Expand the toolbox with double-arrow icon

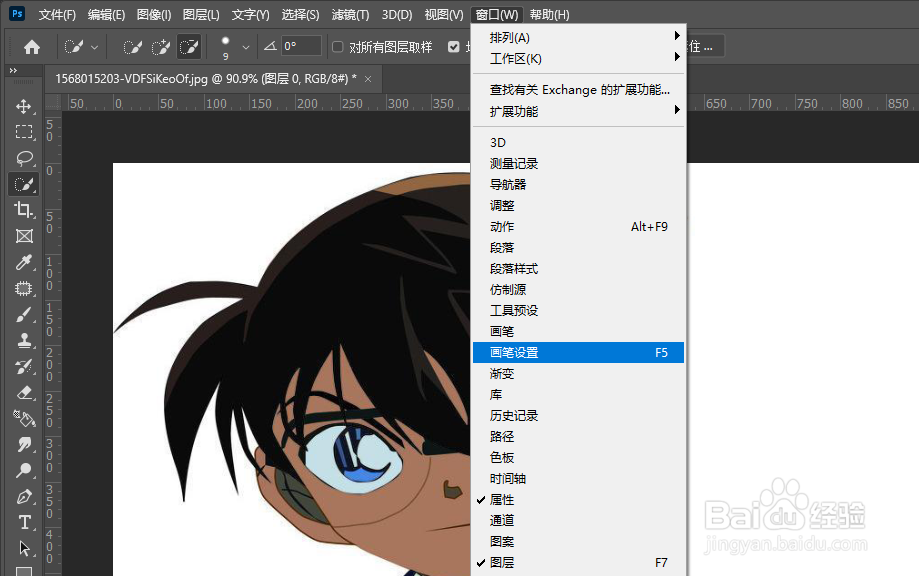click(13, 70)
